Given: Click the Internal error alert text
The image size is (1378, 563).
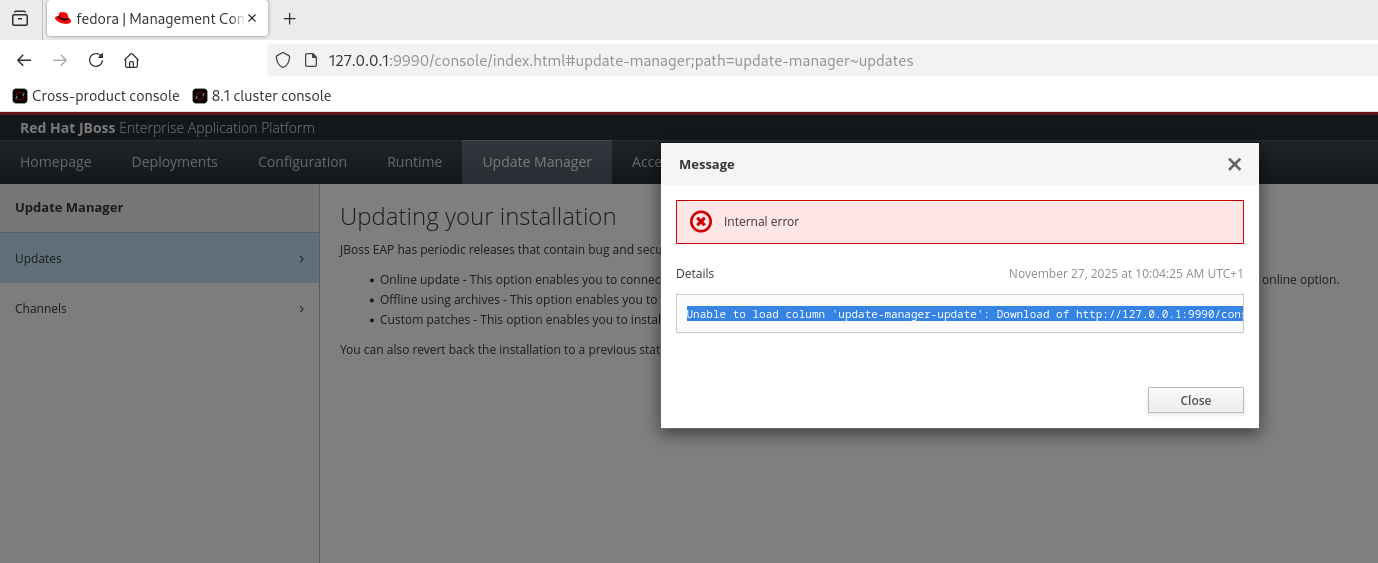Looking at the screenshot, I should pyautogui.click(x=761, y=222).
